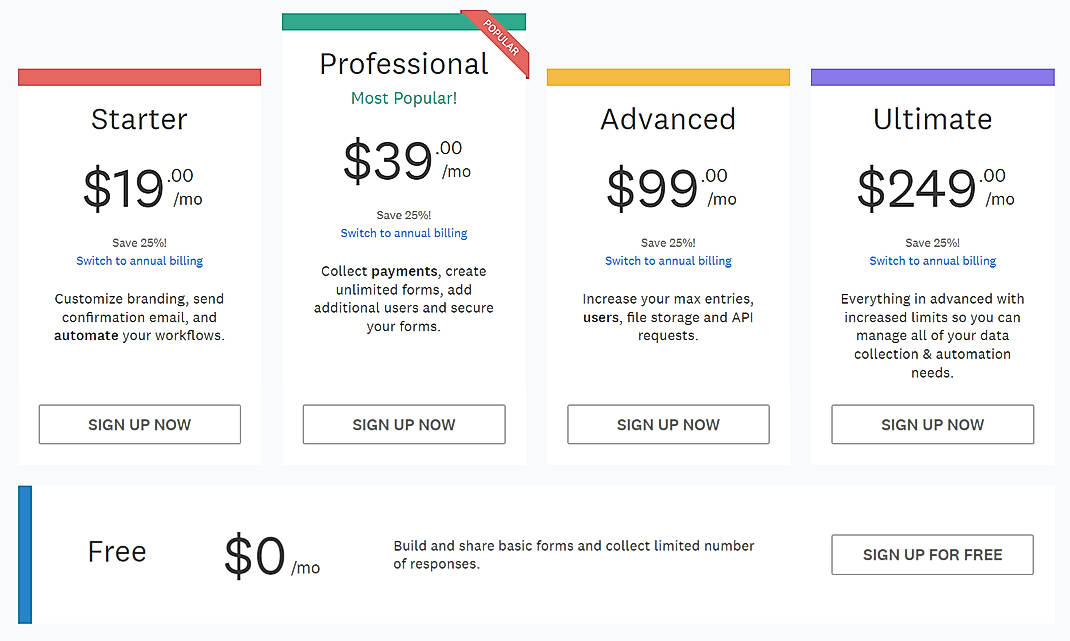Click Sign Up Now for the Ultimate plan
The height and width of the screenshot is (641, 1070).
click(x=931, y=424)
